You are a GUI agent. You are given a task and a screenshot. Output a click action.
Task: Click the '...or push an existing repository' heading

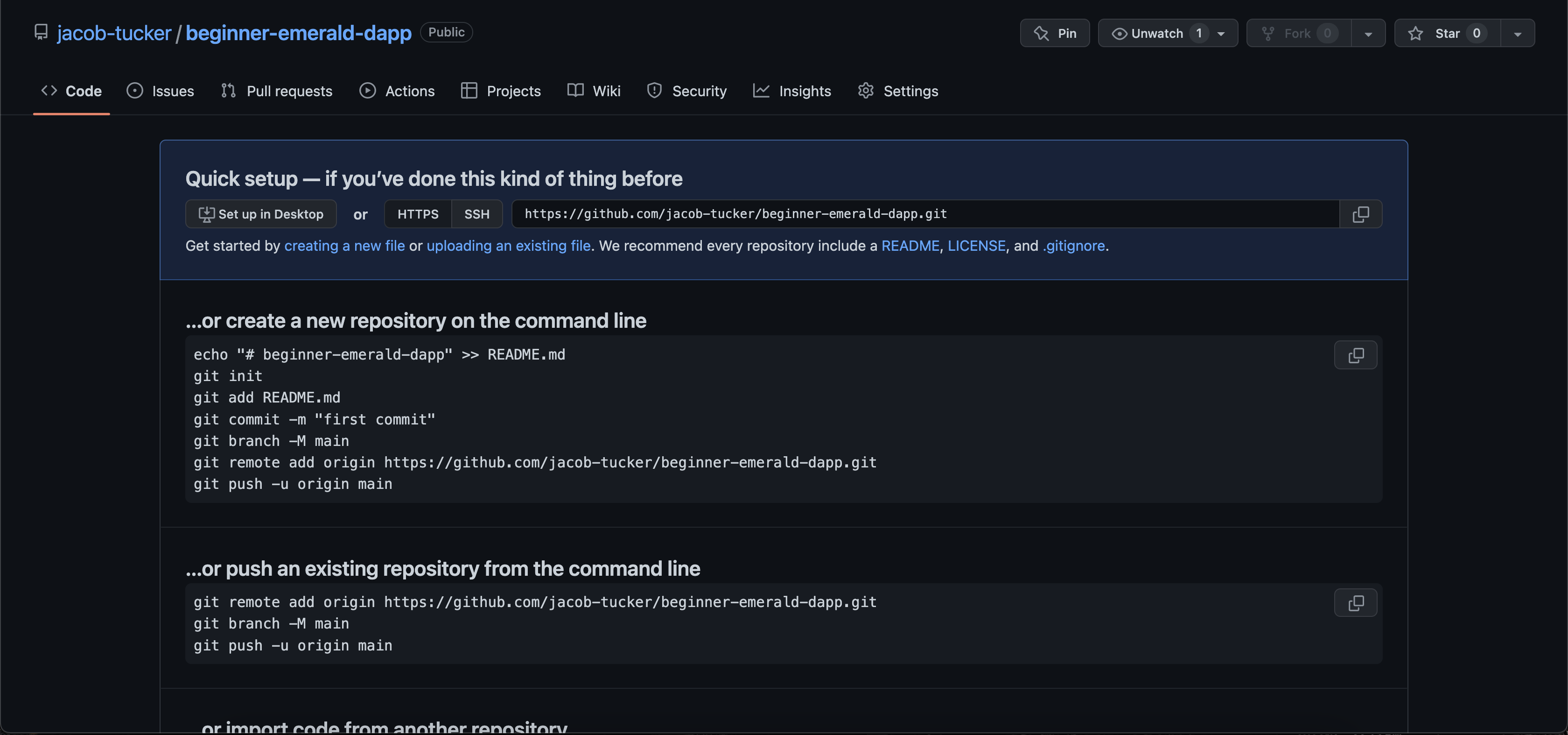(443, 568)
